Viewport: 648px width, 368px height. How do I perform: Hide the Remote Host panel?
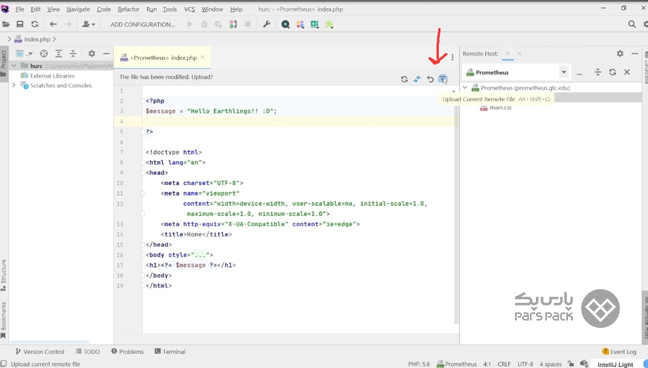click(x=635, y=53)
